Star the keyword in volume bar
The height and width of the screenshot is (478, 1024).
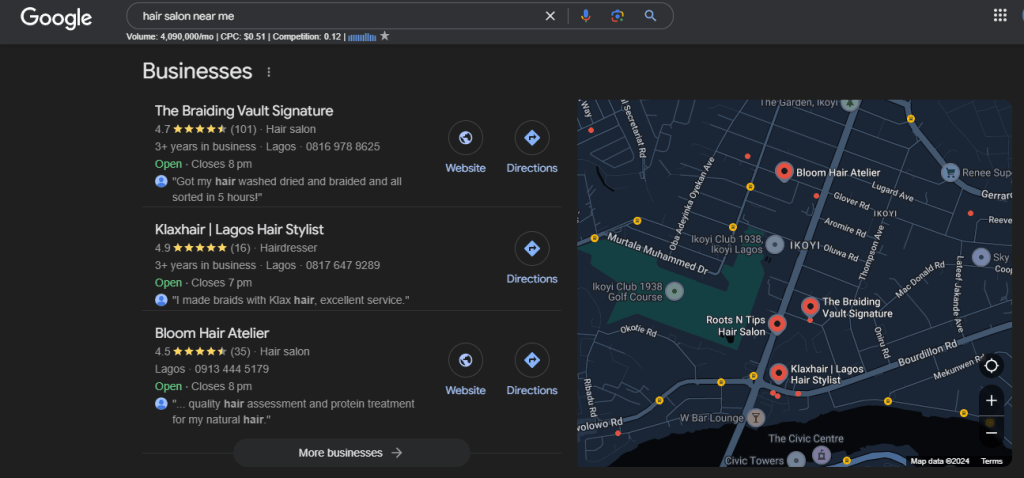[385, 37]
